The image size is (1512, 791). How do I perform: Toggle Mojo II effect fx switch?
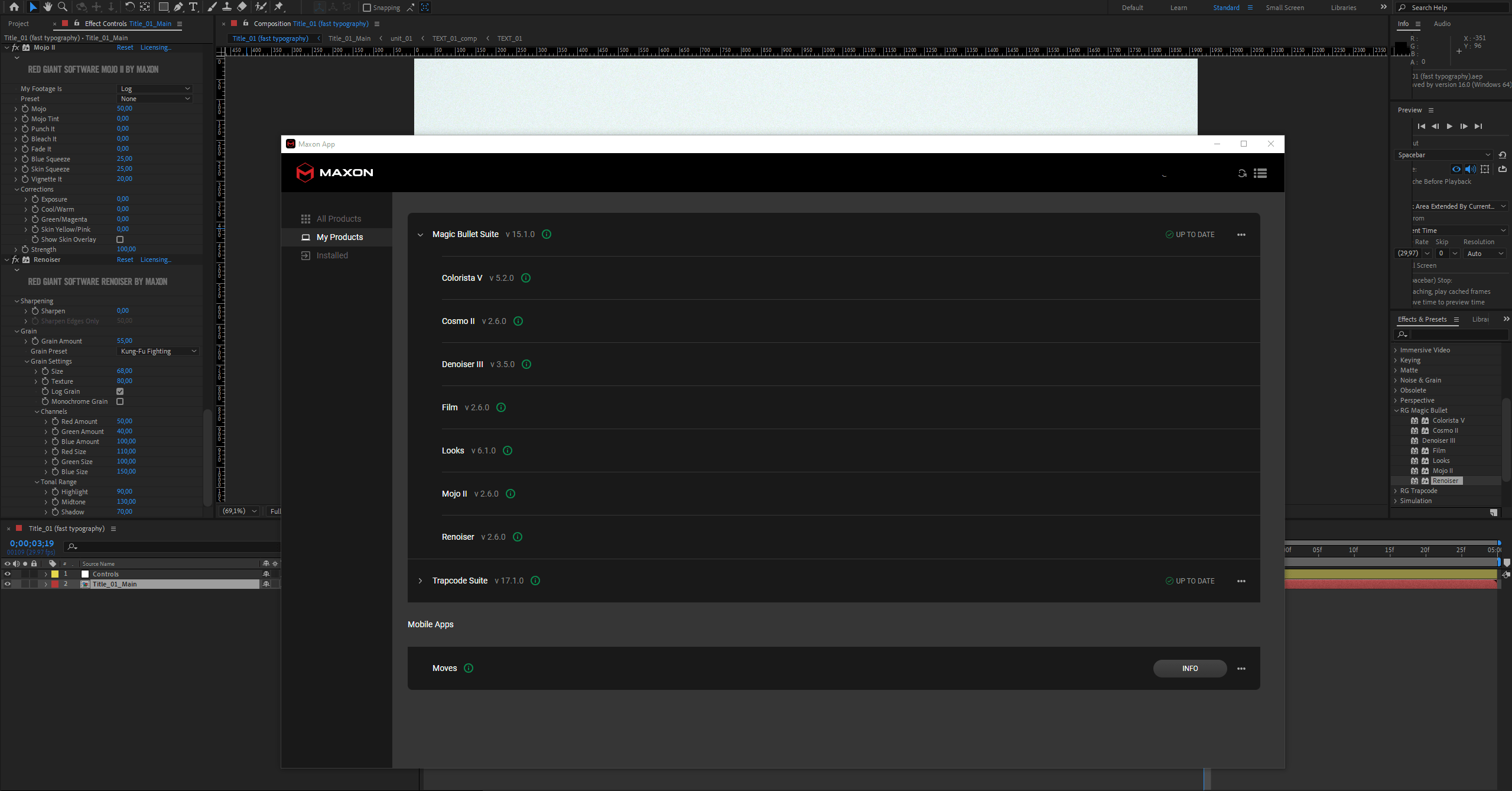click(x=15, y=47)
